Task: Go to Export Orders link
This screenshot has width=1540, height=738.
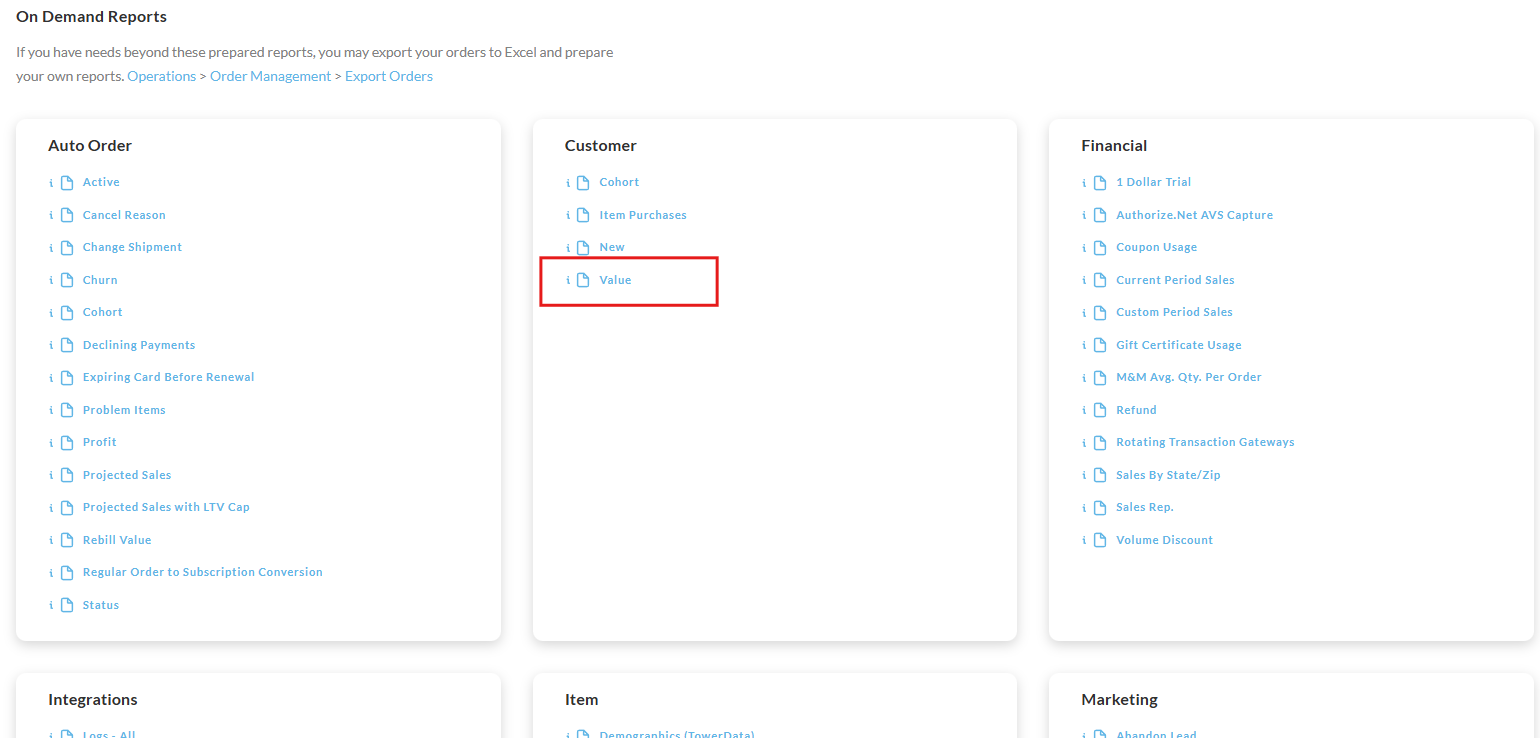Action: (389, 76)
